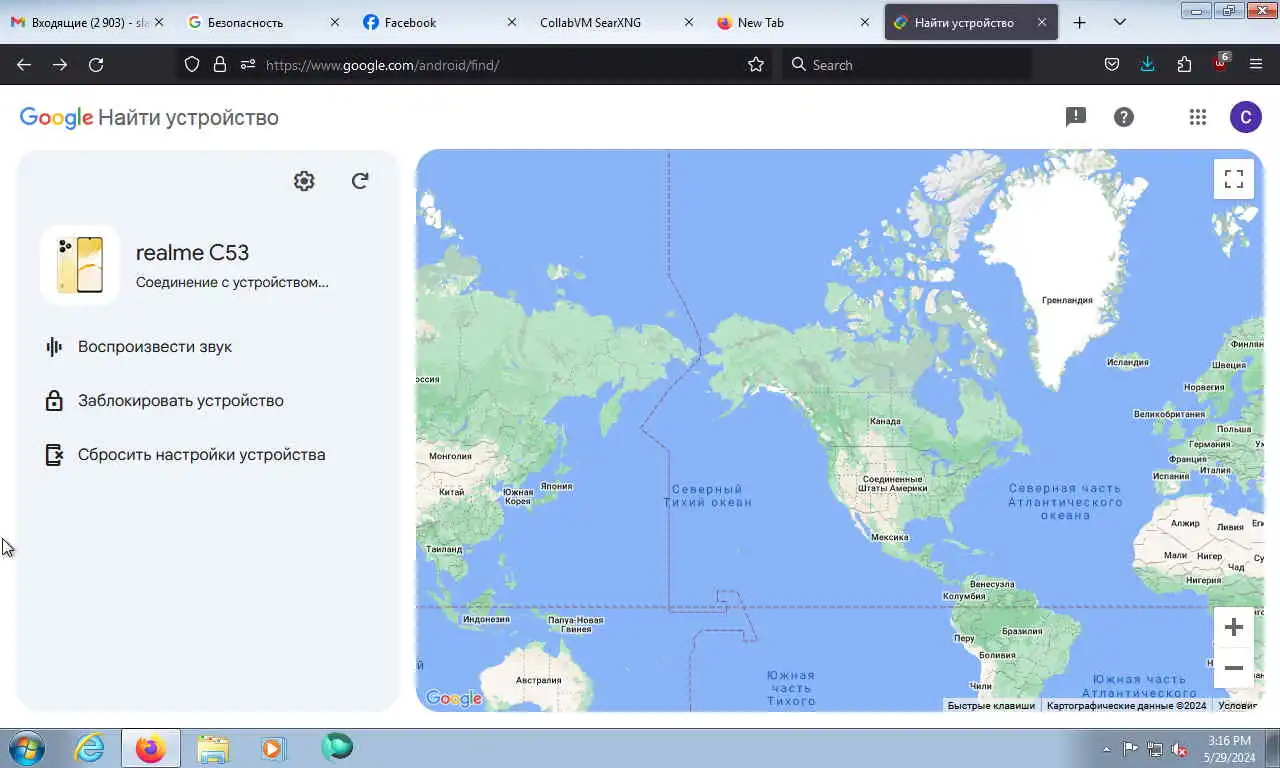Close the Facebook tab
Screen dimensions: 1280x768
pyautogui.click(x=512, y=22)
